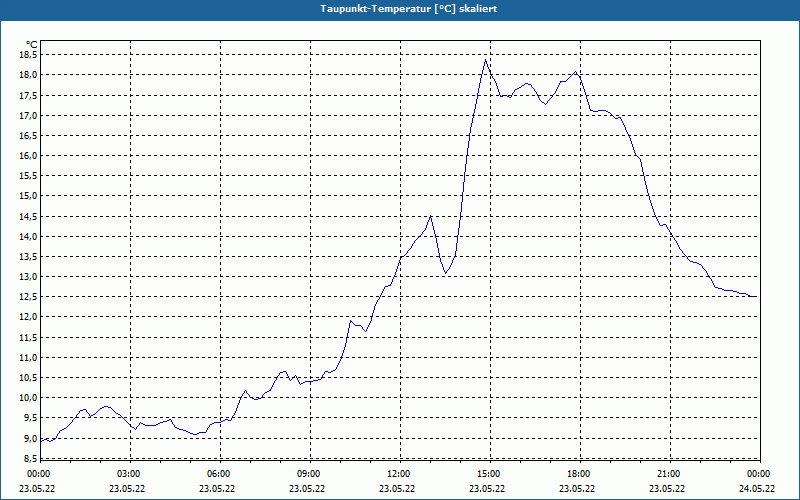The height and width of the screenshot is (500, 800).
Task: Click the chart title 'Taupunkt-Temperatur [°C] skaliert'
Action: tap(409, 9)
